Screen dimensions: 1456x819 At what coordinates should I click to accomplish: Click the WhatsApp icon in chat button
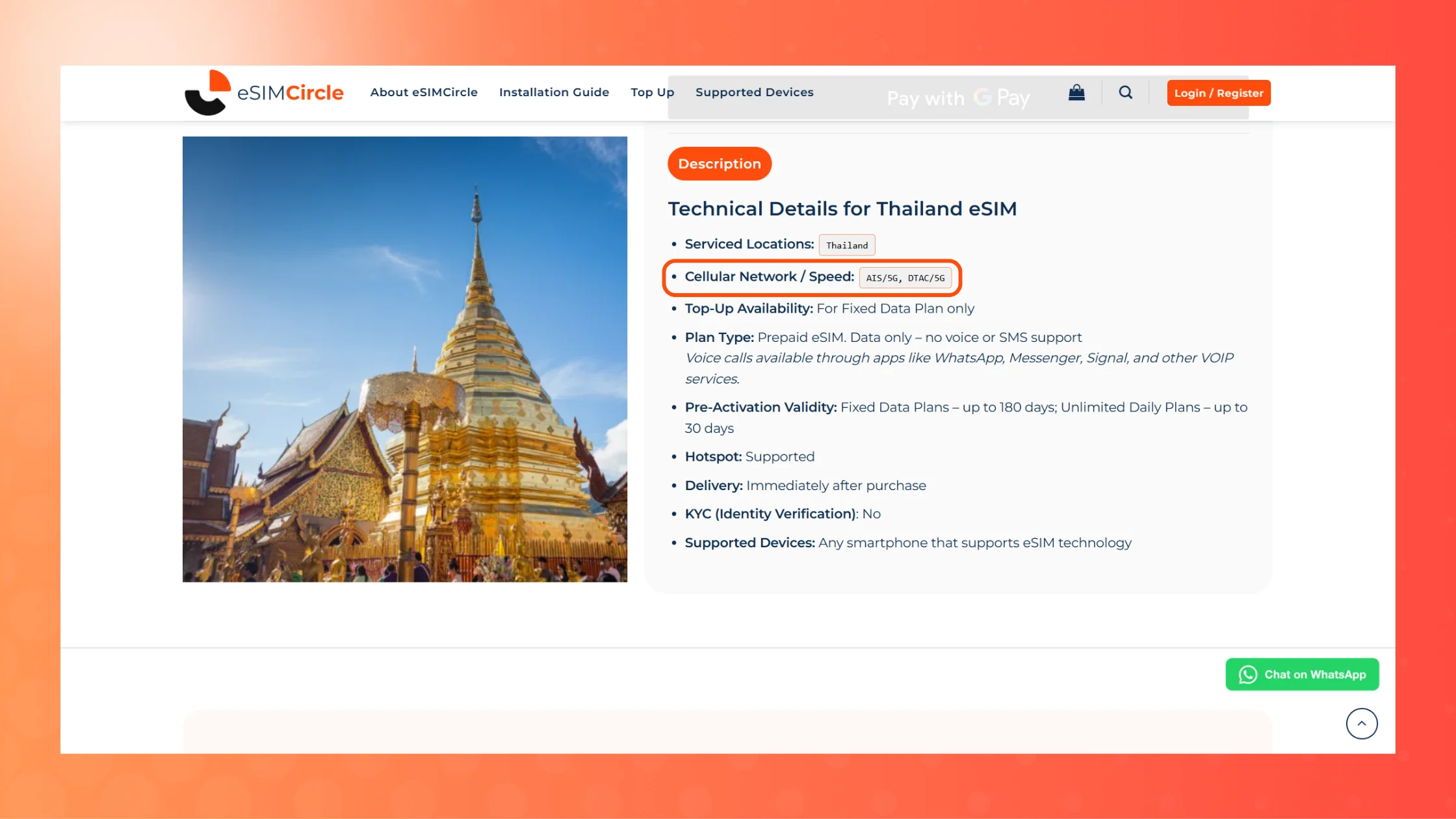pos(1247,675)
